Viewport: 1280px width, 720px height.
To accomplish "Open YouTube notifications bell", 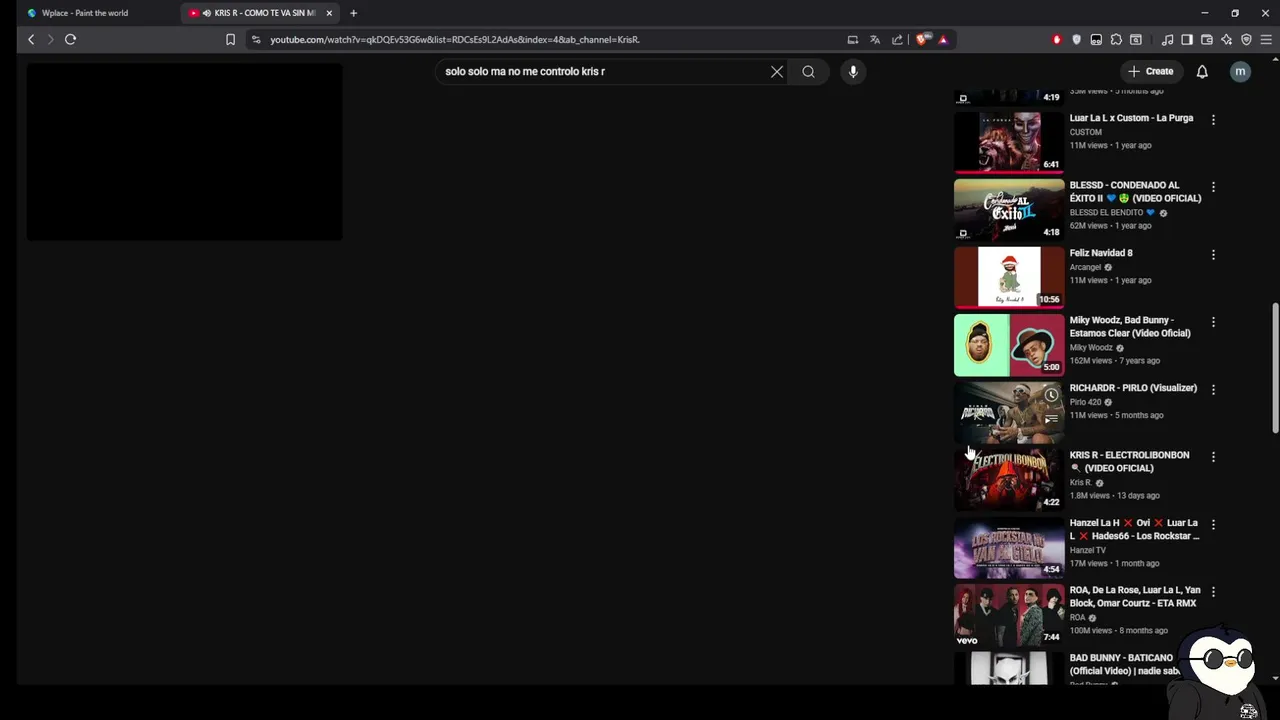I will coord(1202,71).
